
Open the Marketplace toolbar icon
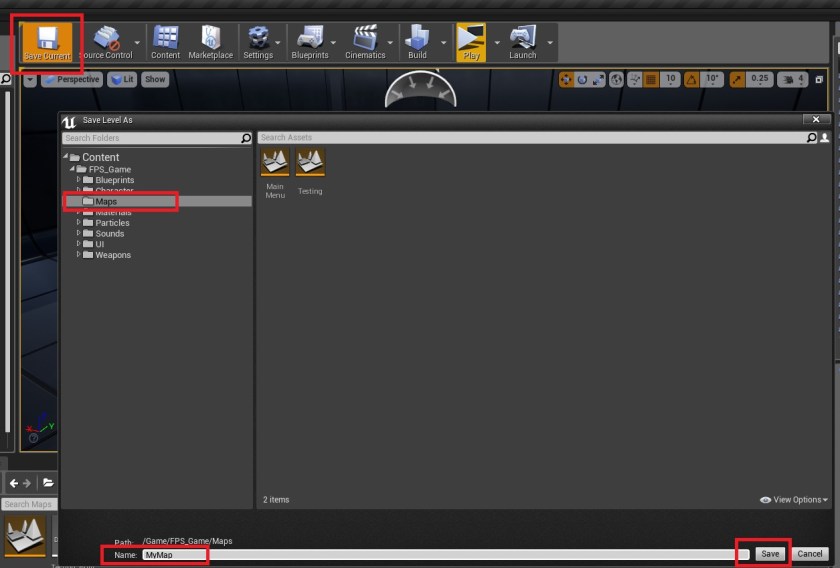click(210, 41)
